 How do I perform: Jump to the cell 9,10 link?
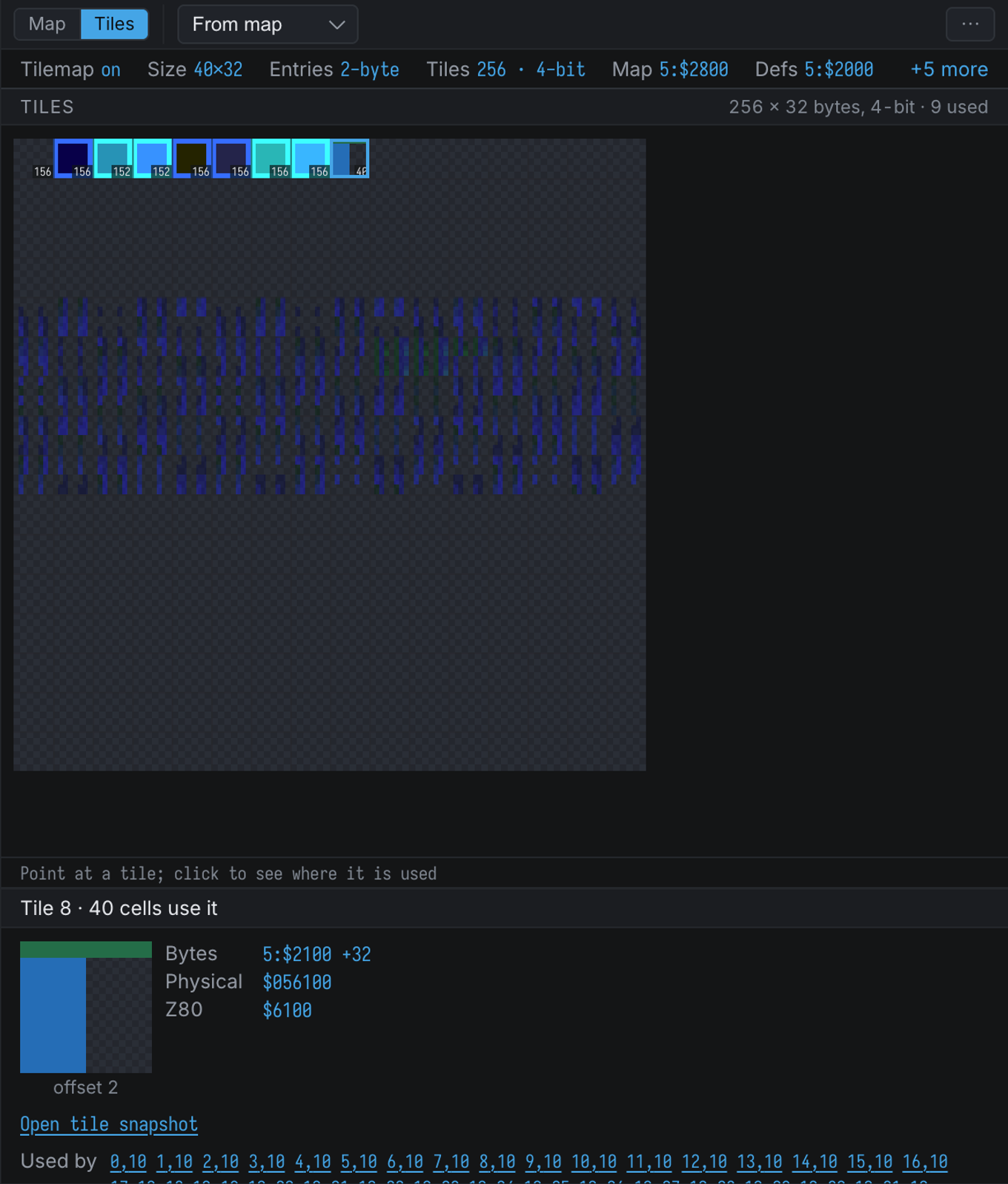tap(543, 1162)
